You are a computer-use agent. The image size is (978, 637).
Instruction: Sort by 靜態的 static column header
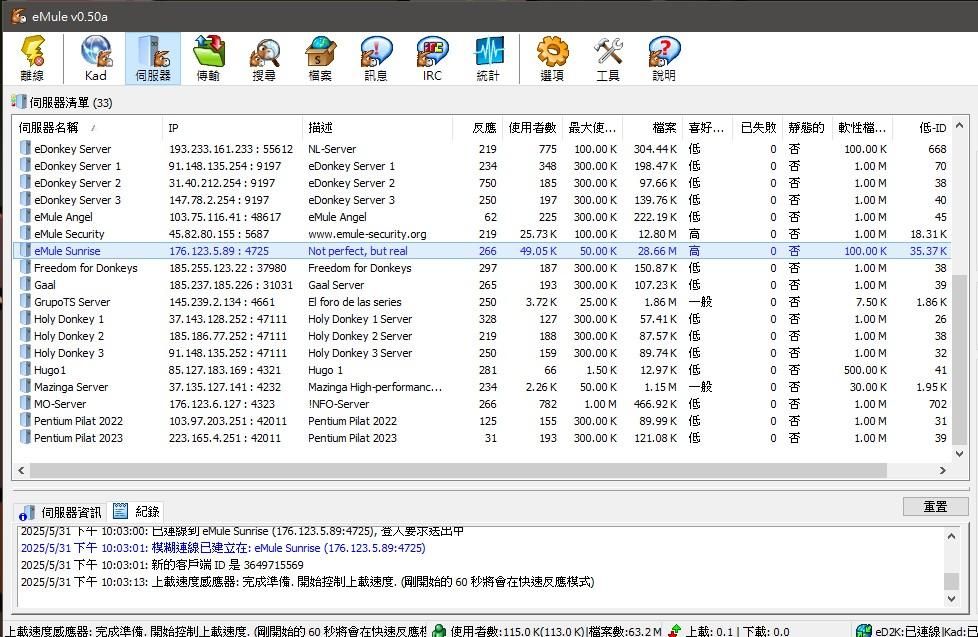806,128
